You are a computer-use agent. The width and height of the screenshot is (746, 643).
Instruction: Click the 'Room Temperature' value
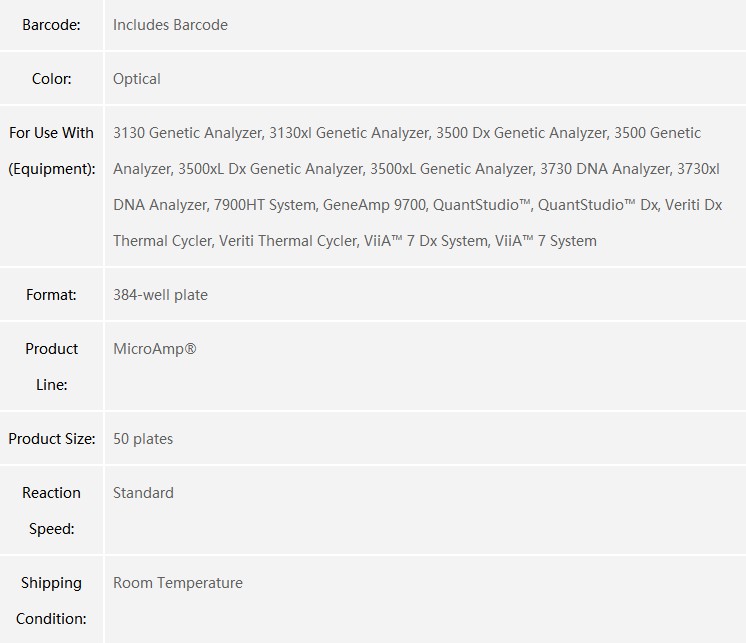178,583
